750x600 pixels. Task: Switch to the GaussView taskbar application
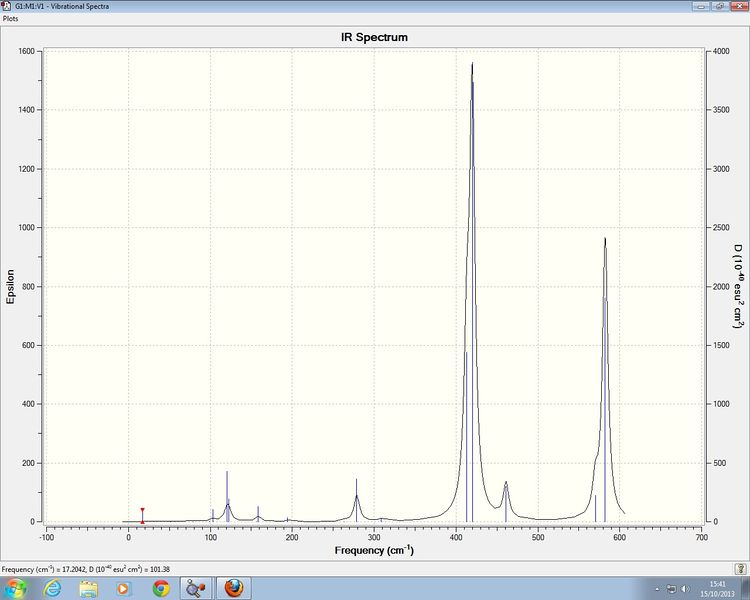coord(196,588)
